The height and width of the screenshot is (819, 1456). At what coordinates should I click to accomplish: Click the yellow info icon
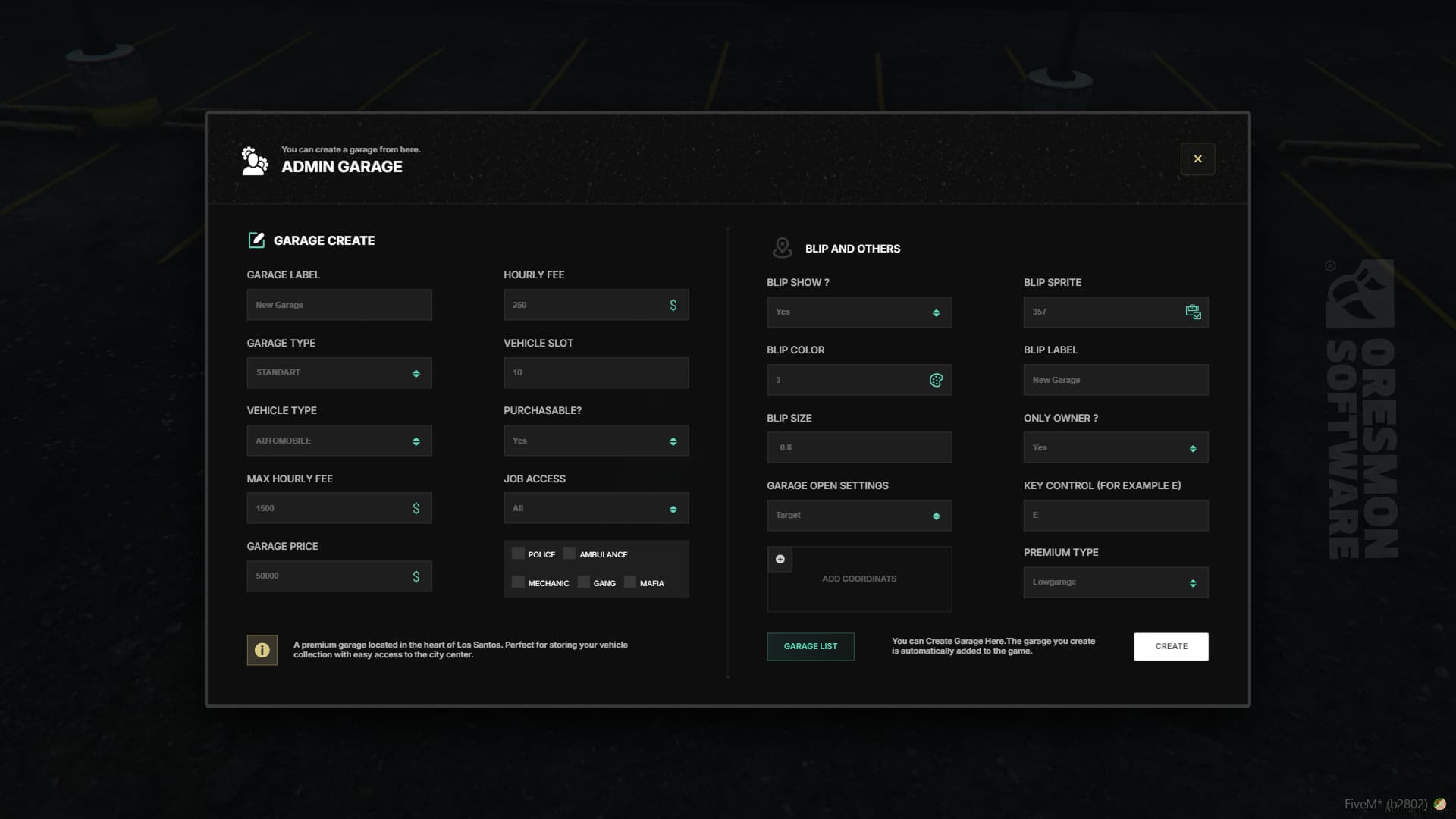[x=262, y=650]
